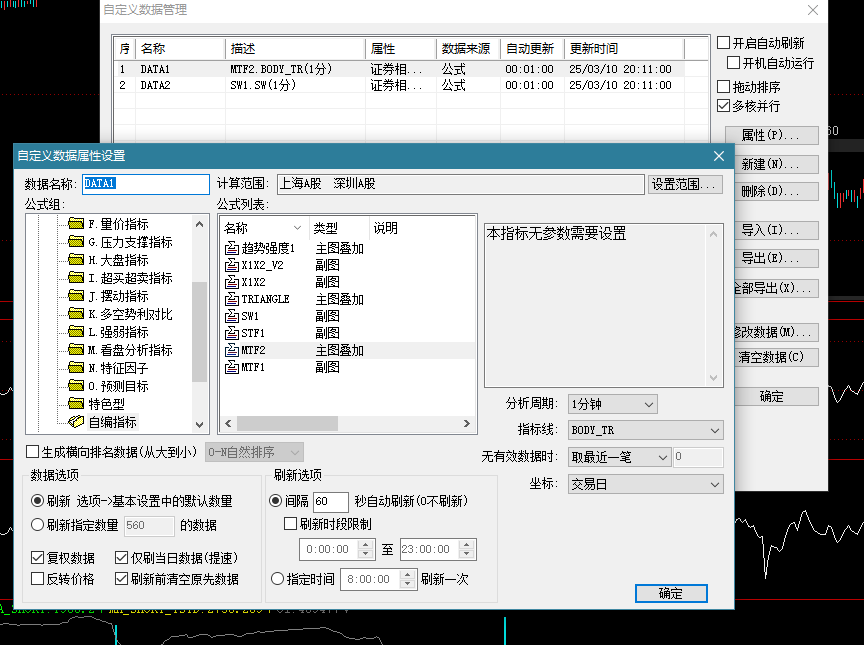Click 清空数据(C) button
This screenshot has width=864, height=645.
click(x=776, y=357)
